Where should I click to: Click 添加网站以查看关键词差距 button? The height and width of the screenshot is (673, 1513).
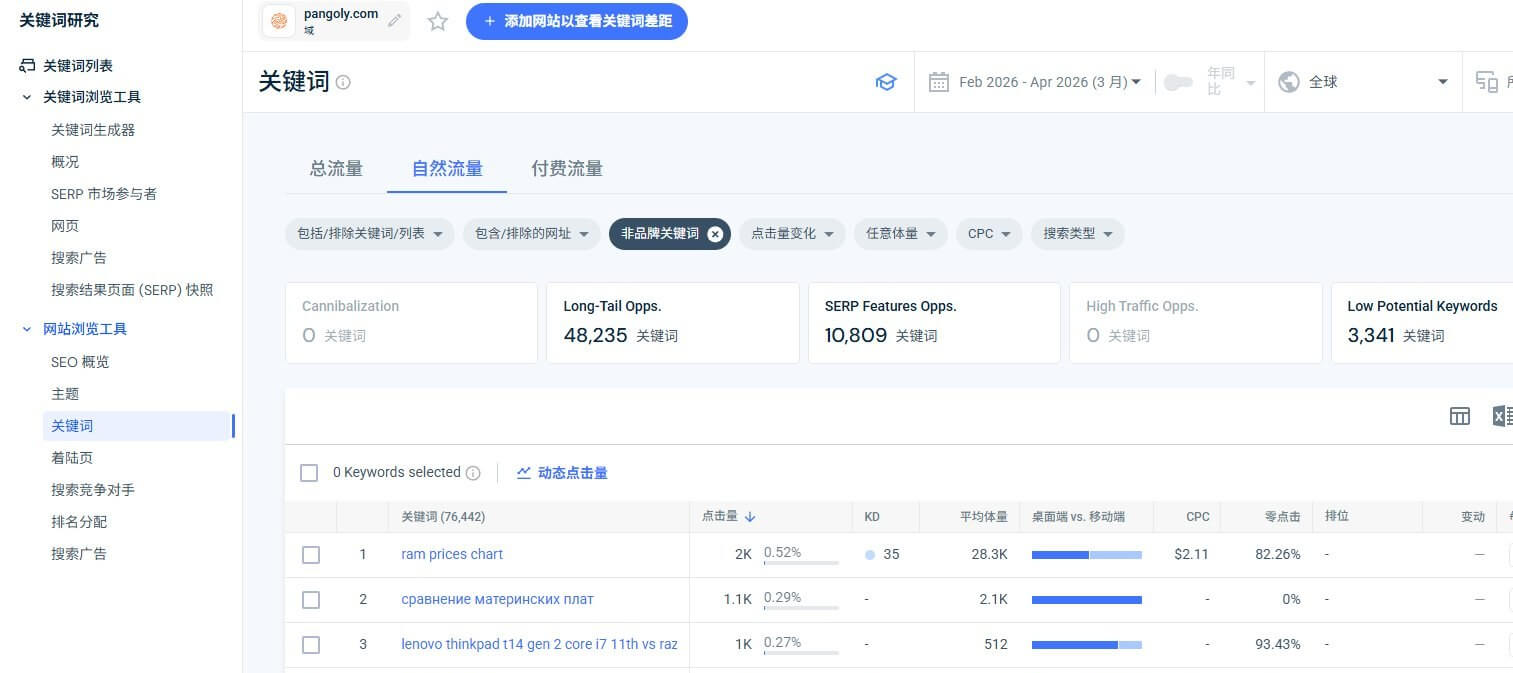577,21
